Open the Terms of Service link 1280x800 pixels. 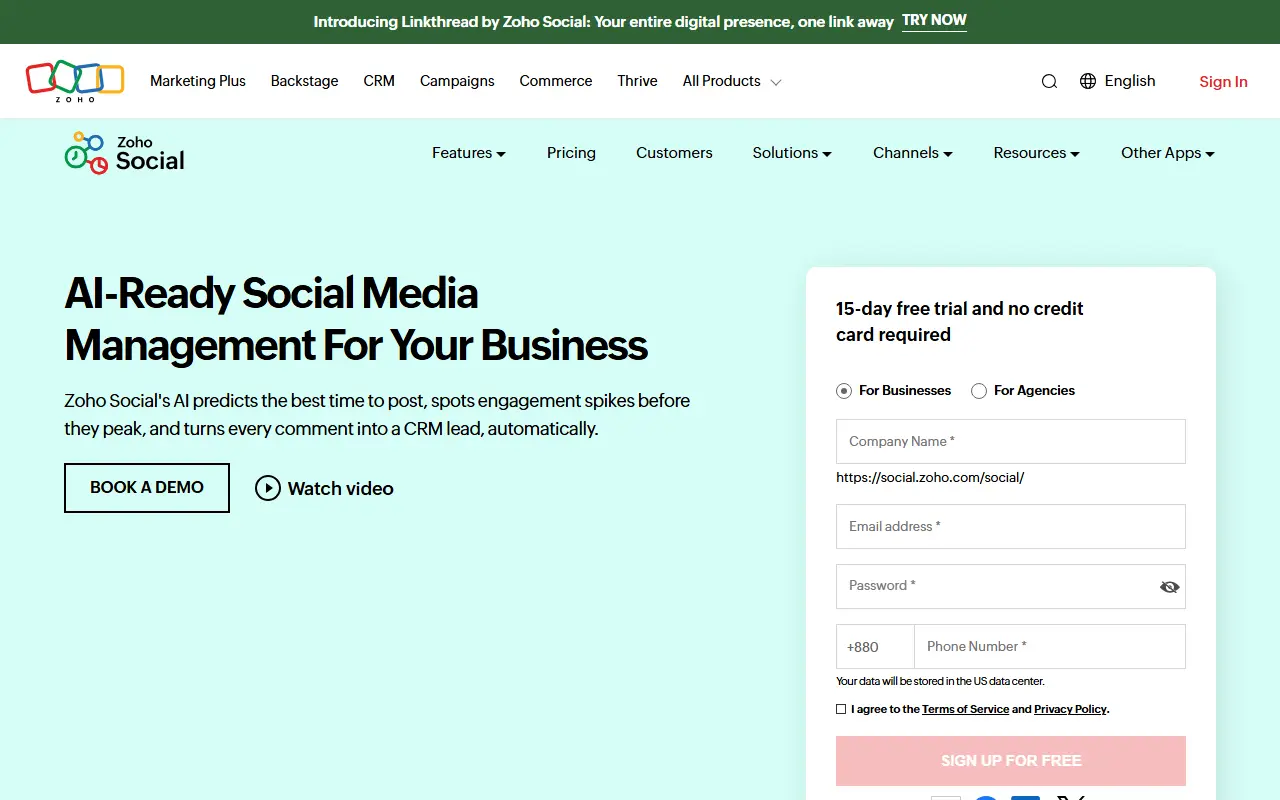[965, 709]
